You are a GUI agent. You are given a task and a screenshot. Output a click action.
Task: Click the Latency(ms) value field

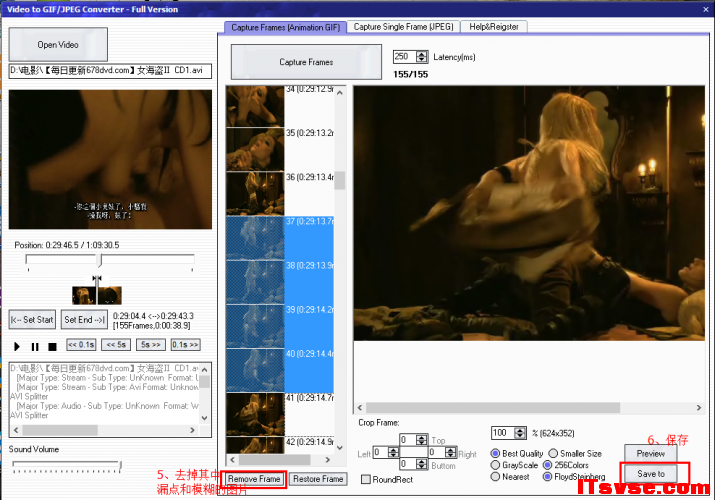point(405,57)
